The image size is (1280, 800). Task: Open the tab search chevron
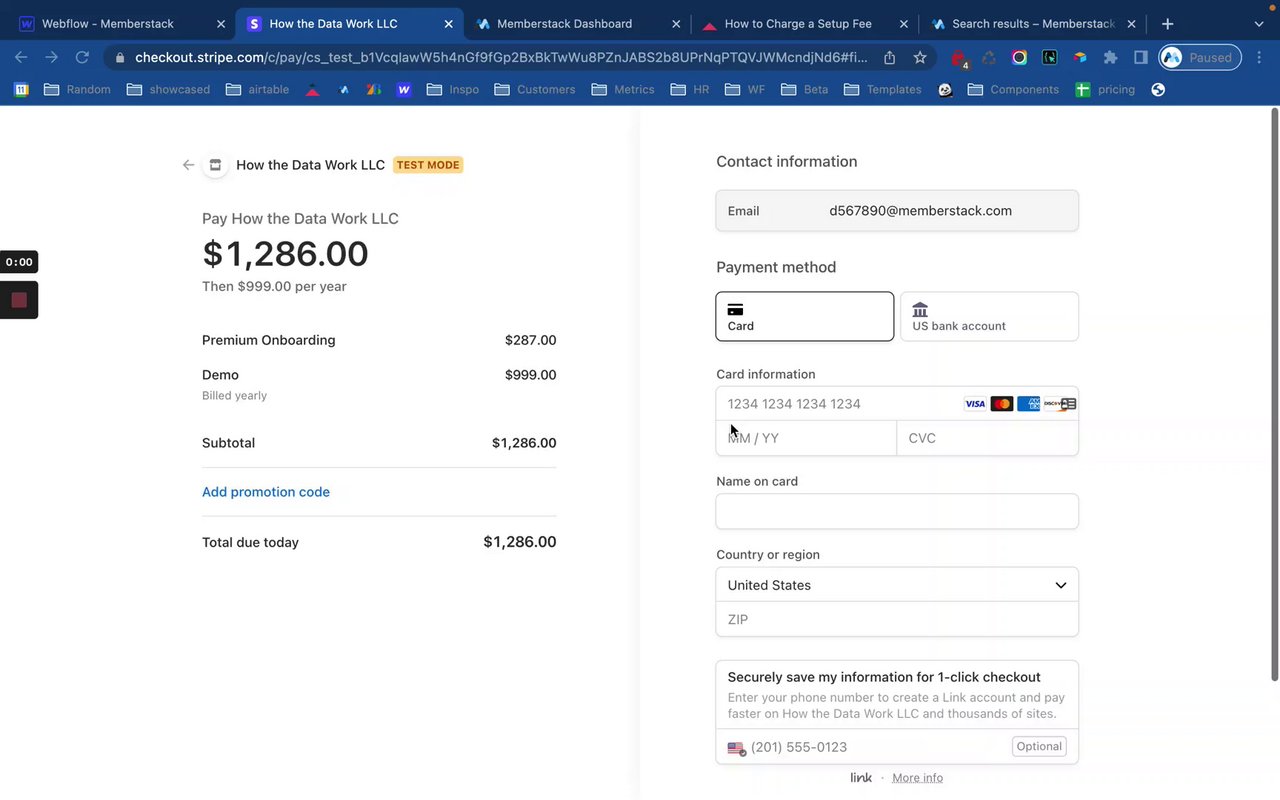coord(1258,24)
